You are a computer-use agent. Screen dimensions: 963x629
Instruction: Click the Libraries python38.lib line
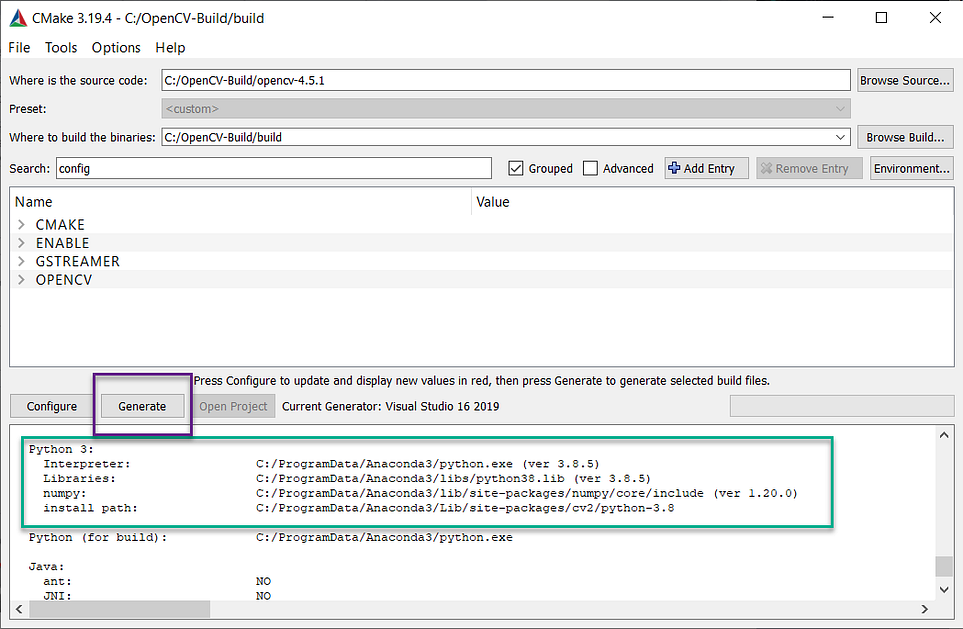[347, 479]
